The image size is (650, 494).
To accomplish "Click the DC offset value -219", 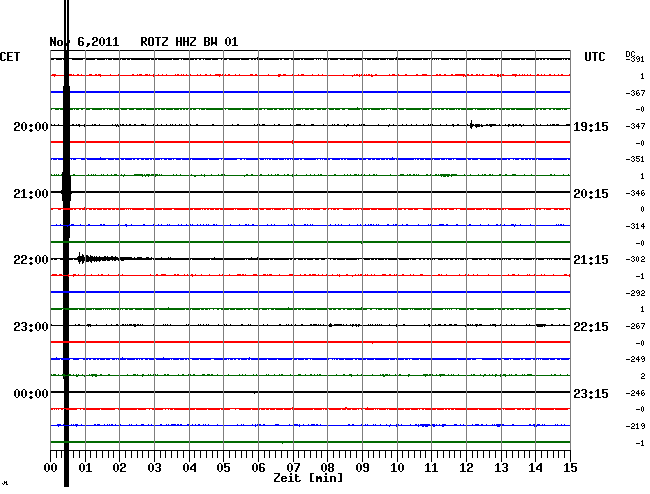I will 635,426.
